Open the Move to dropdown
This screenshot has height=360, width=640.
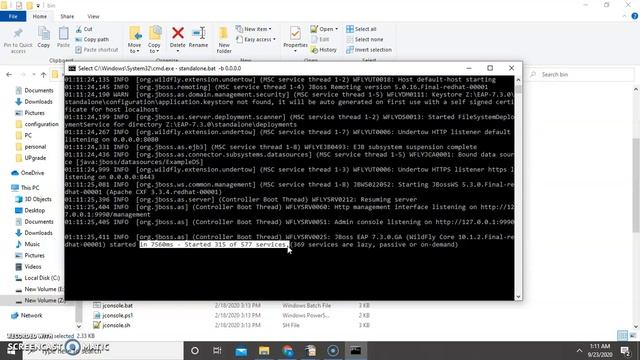134,40
